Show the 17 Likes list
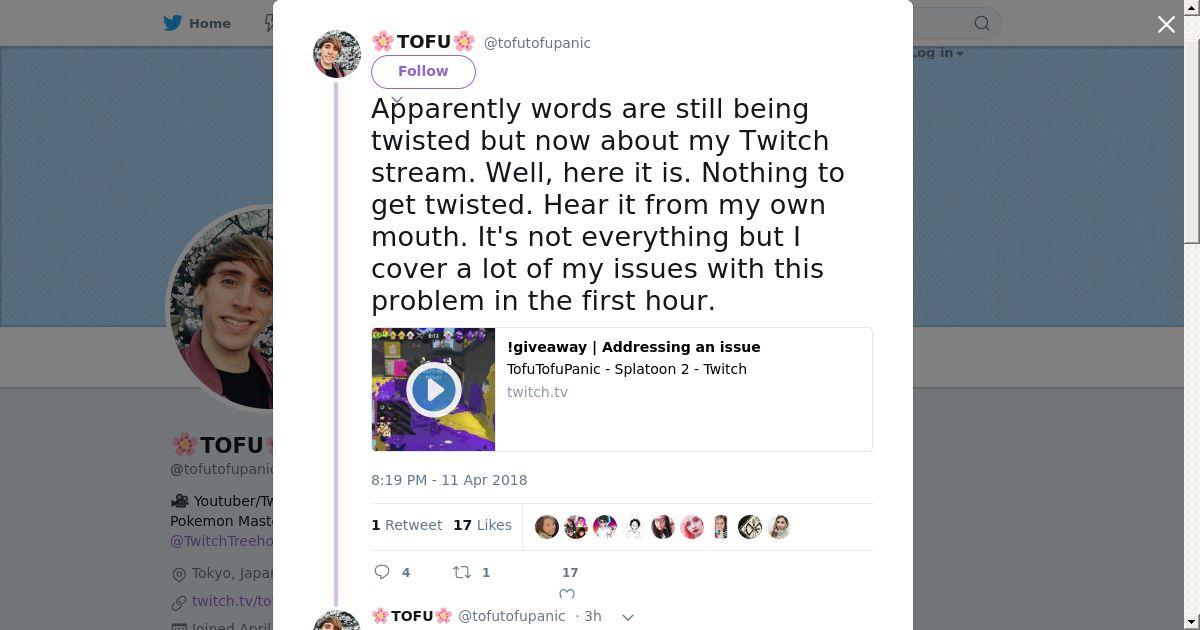1200x630 pixels. tap(482, 525)
